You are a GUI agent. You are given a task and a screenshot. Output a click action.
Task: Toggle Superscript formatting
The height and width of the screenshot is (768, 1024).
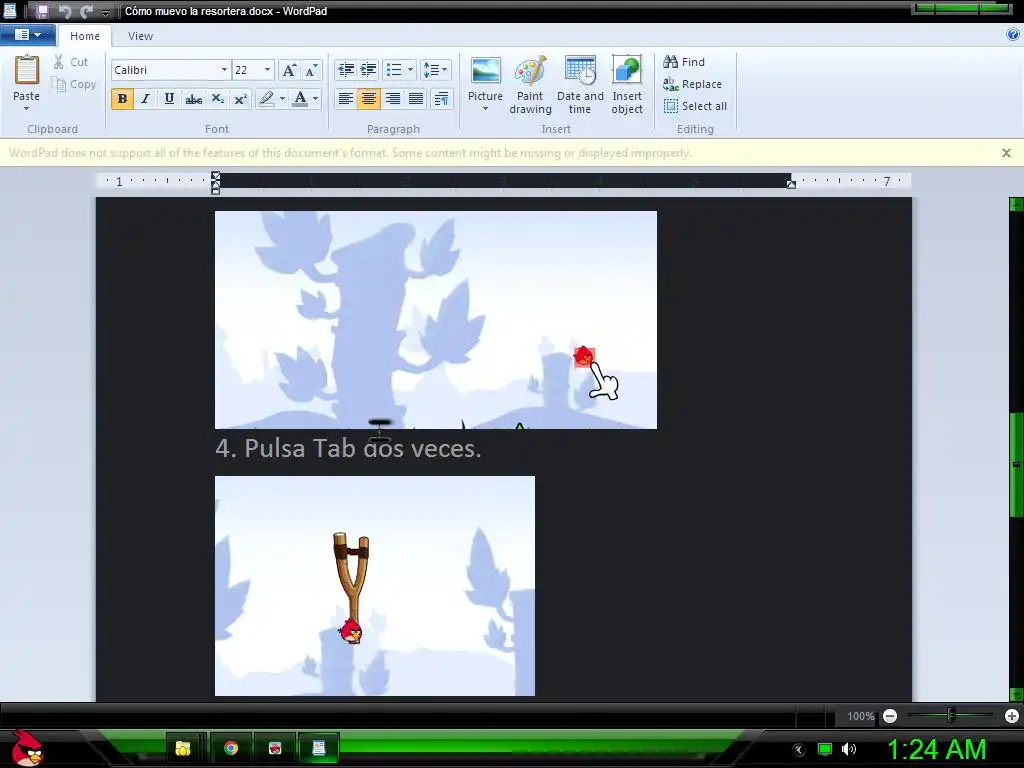click(x=240, y=99)
